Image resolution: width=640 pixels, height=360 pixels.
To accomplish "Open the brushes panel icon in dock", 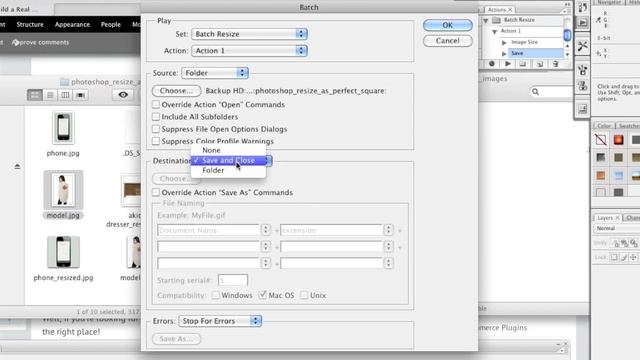I will tap(582, 70).
